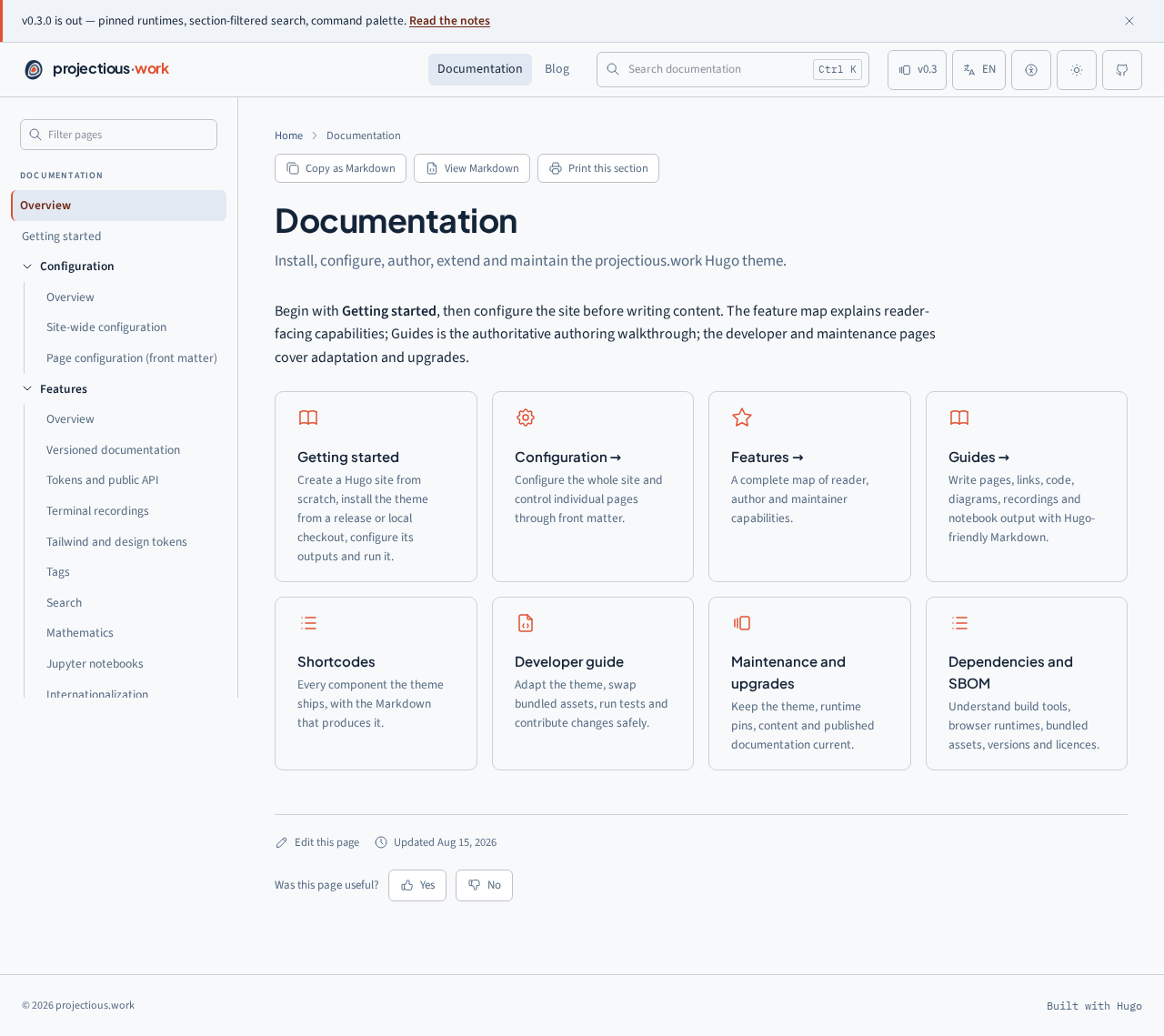Click the View Markdown button

click(472, 168)
